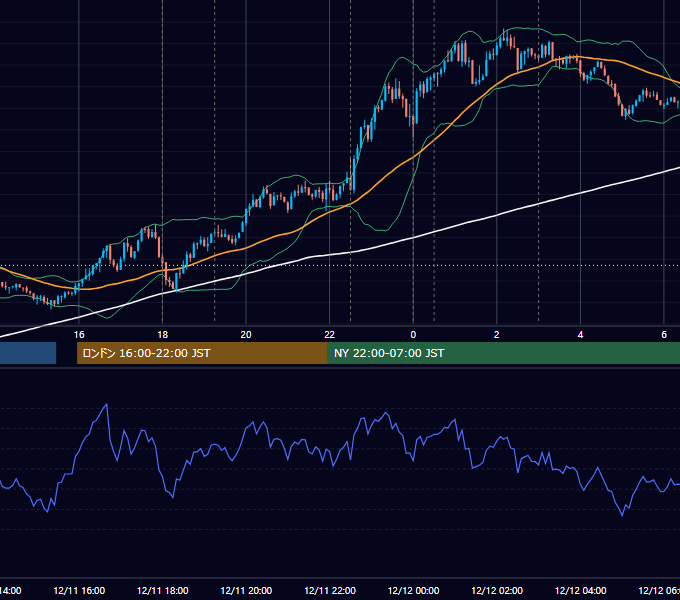Click the 12/11 18:00 date label
This screenshot has height=600, width=680.
[163, 590]
